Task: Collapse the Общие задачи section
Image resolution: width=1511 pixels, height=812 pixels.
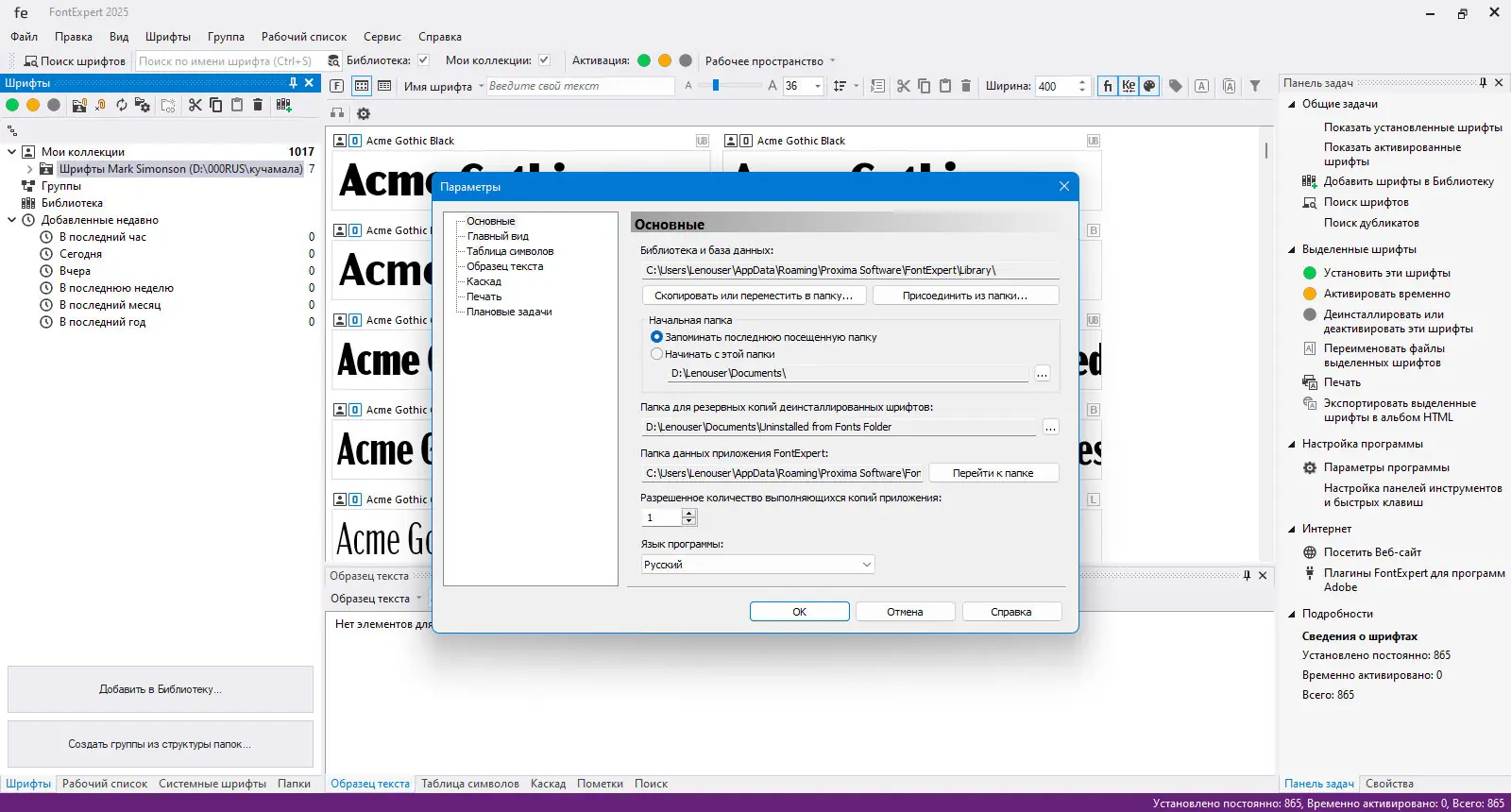Action: [x=1292, y=104]
